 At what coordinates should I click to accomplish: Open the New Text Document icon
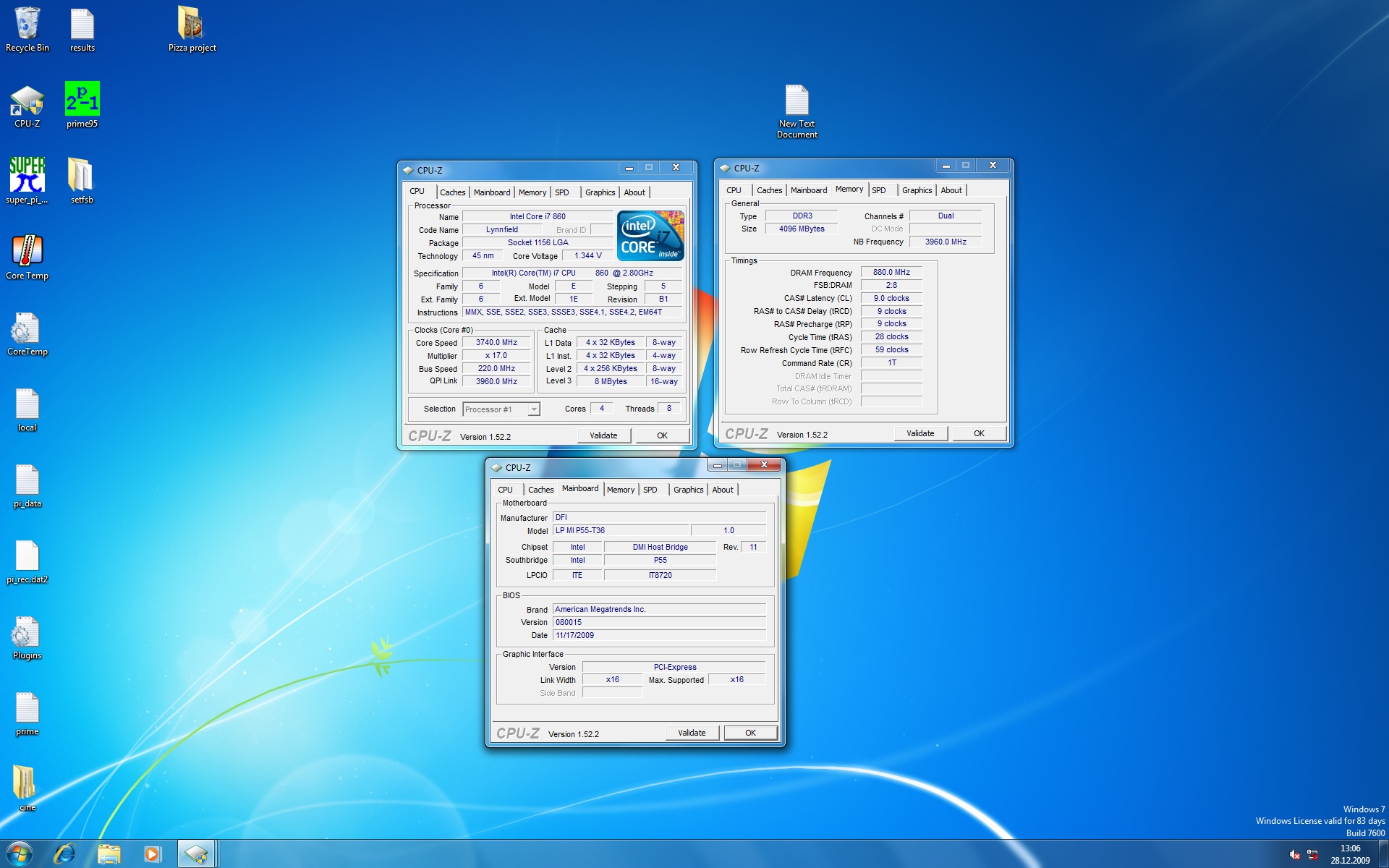[x=797, y=111]
